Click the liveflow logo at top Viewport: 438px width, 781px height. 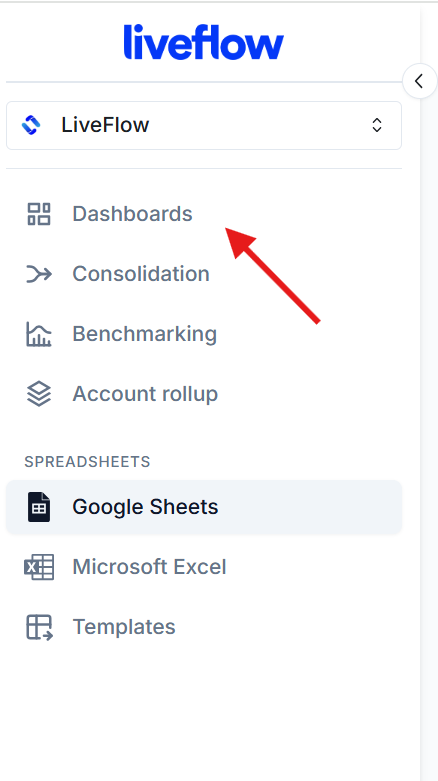click(x=204, y=42)
